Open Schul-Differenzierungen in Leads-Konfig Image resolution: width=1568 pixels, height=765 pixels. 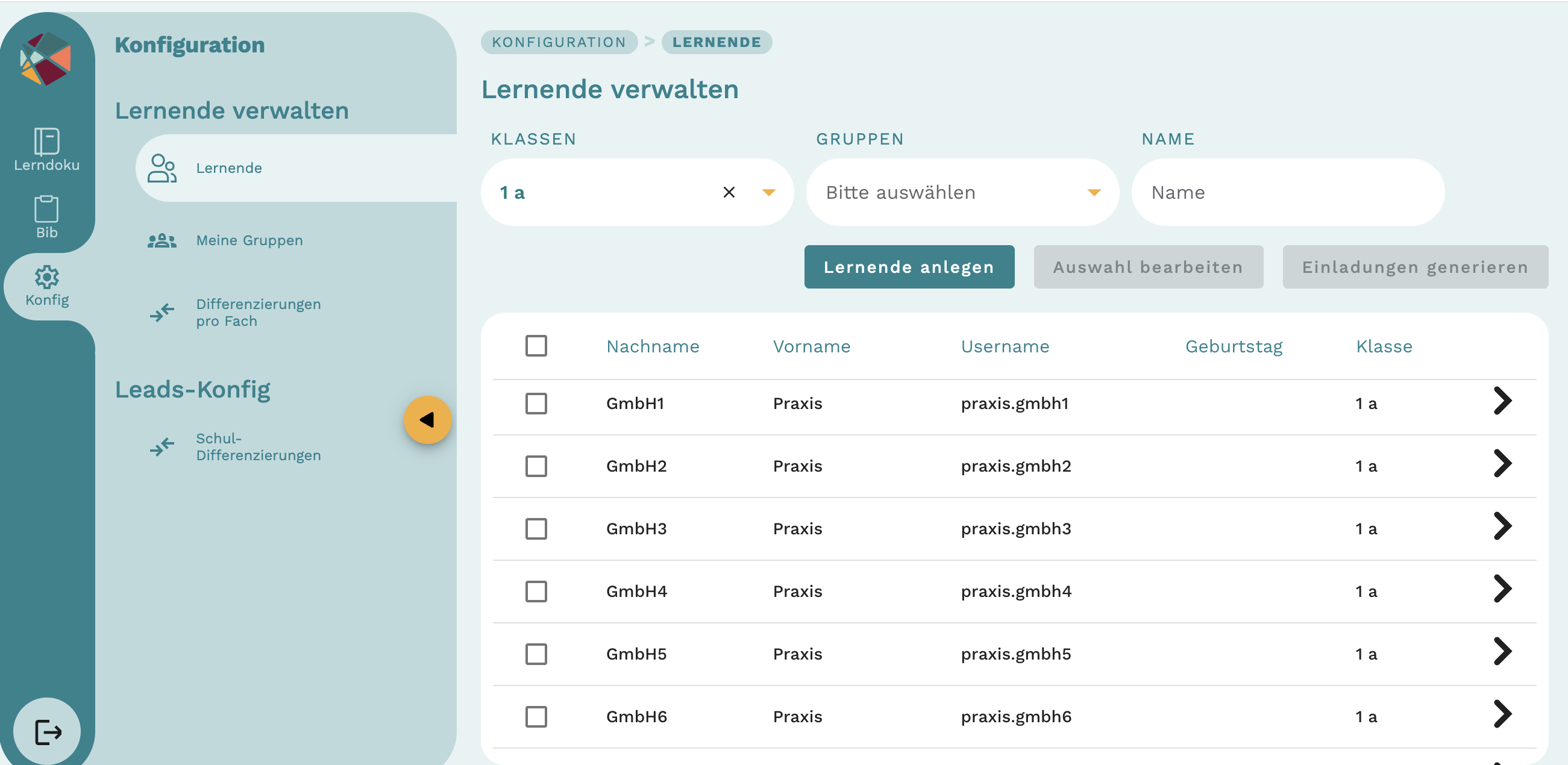258,447
